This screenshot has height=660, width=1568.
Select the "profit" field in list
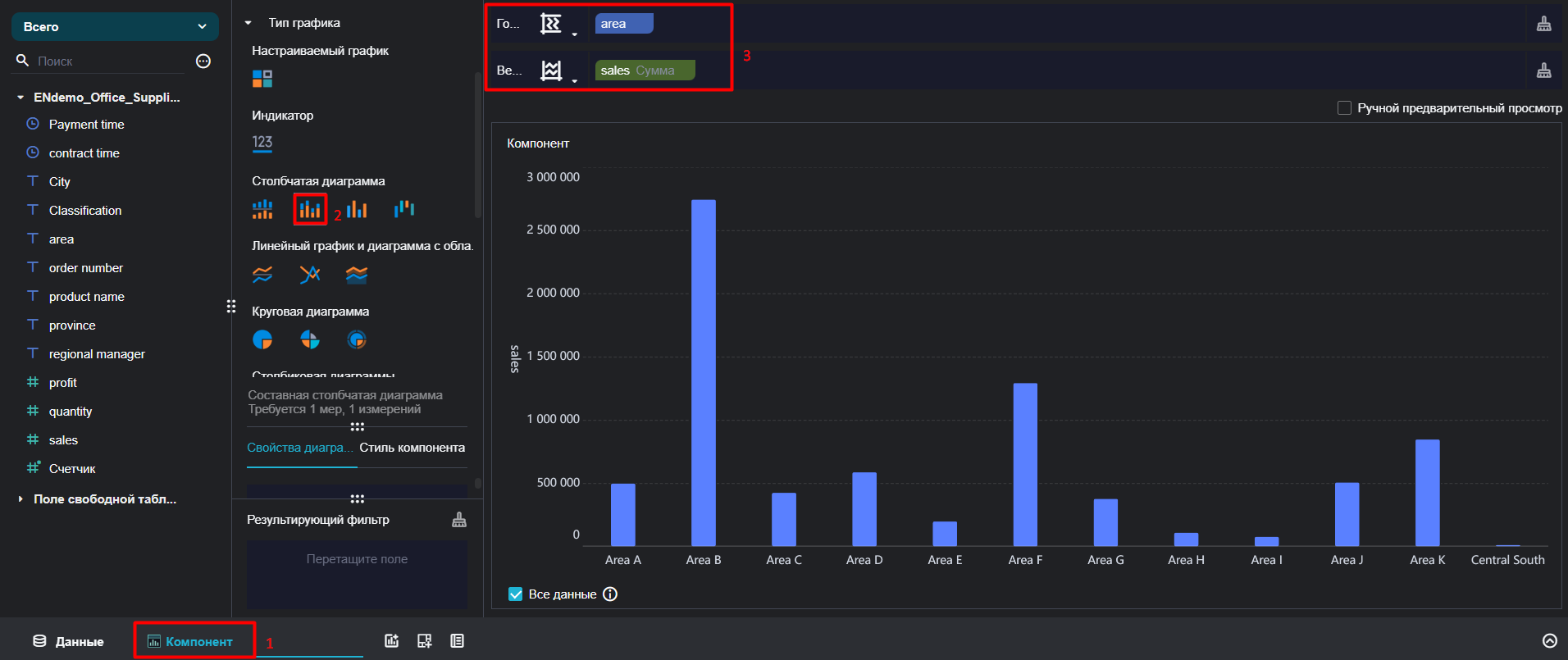coord(63,383)
